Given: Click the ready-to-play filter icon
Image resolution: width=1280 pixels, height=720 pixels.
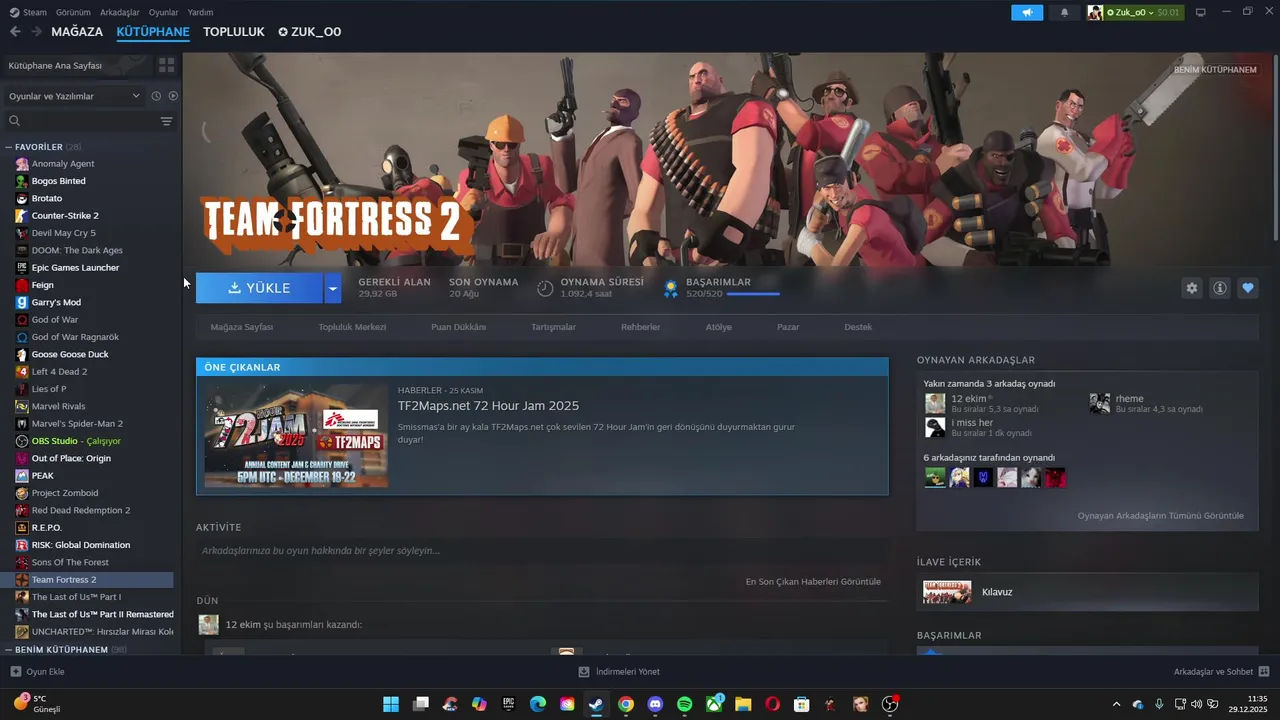Looking at the screenshot, I should (x=173, y=96).
